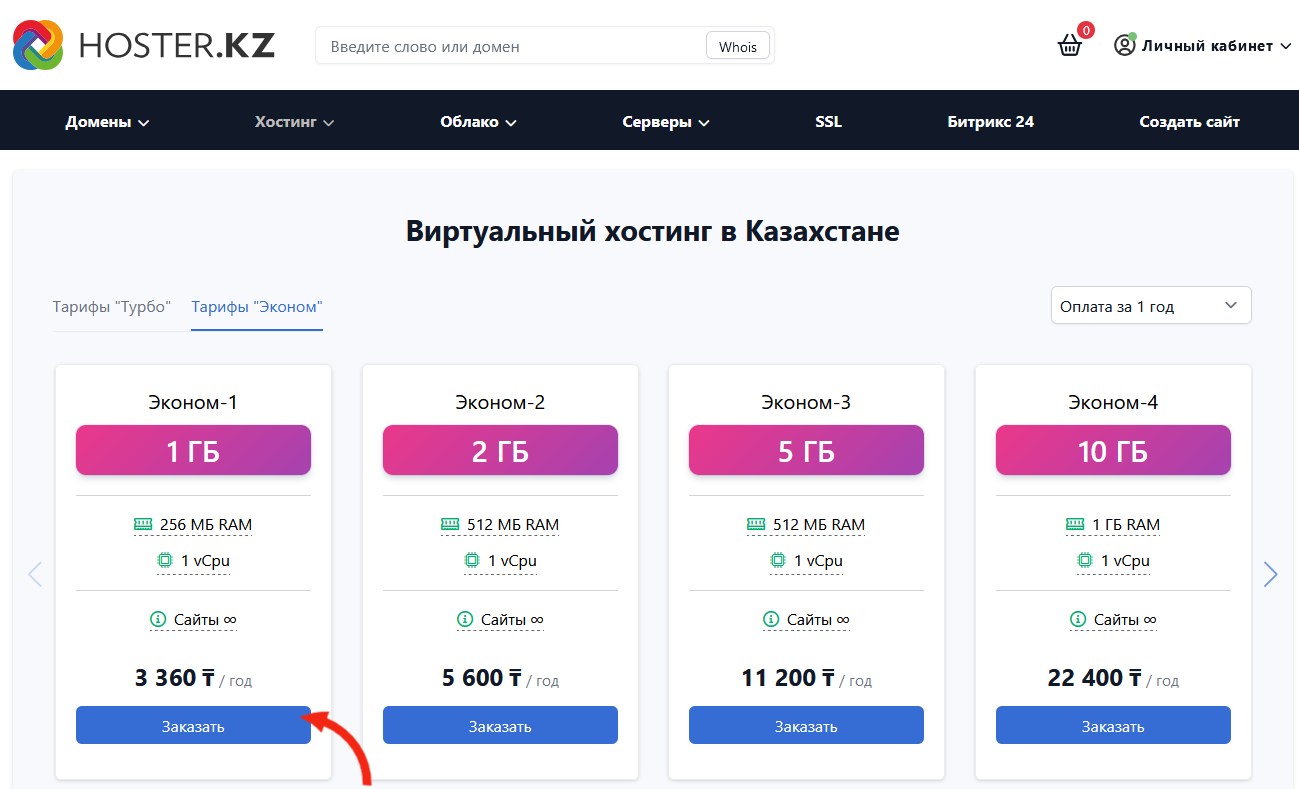Viewport: 1299px width, 789px height.
Task: Order the Эконом-1 plan with Заказать
Action: 193,726
